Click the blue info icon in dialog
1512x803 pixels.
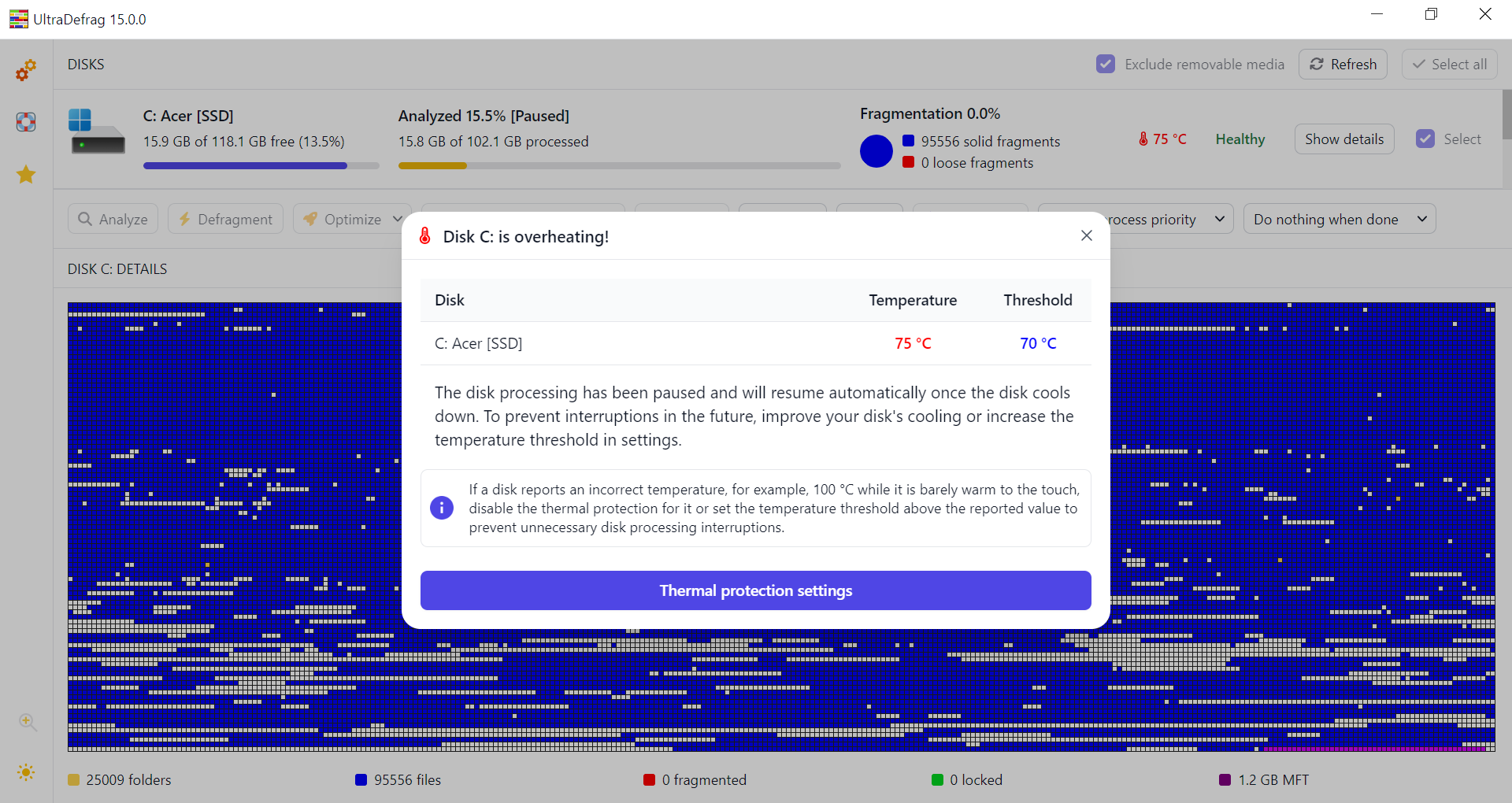pos(442,508)
